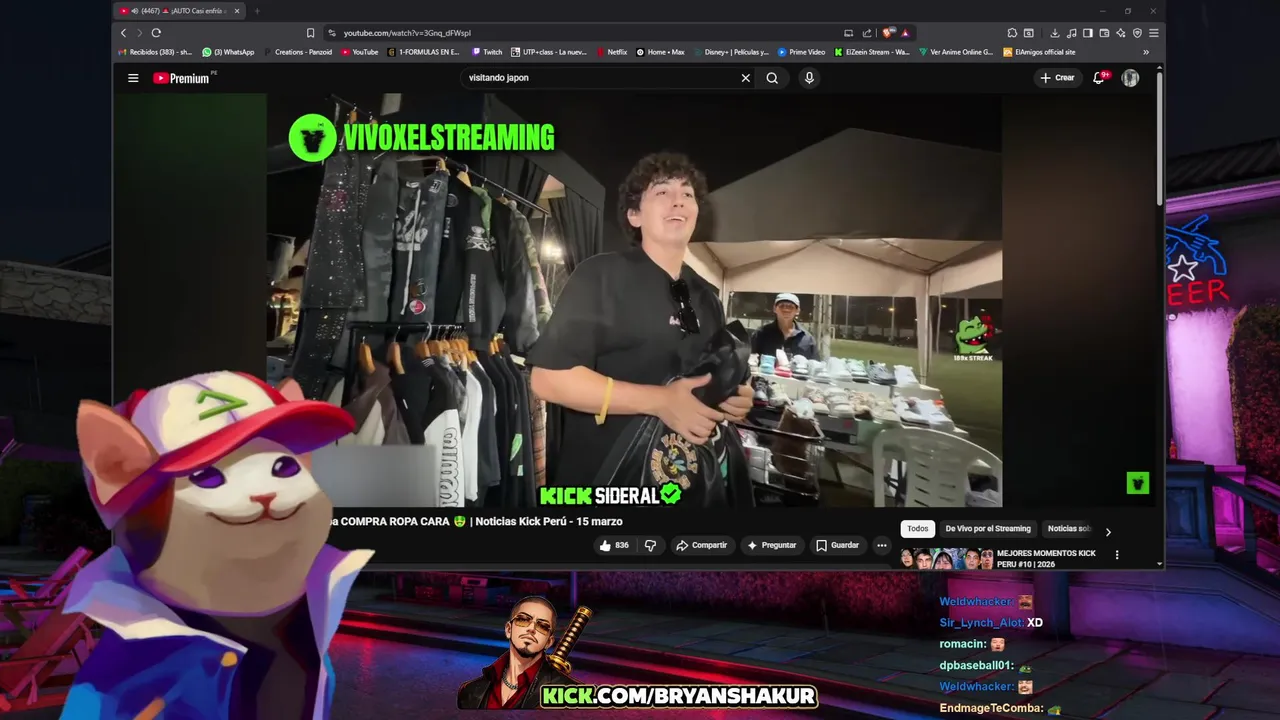The height and width of the screenshot is (720, 1280).
Task: Click the green channel watermark on the video corner
Action: [x=1138, y=483]
